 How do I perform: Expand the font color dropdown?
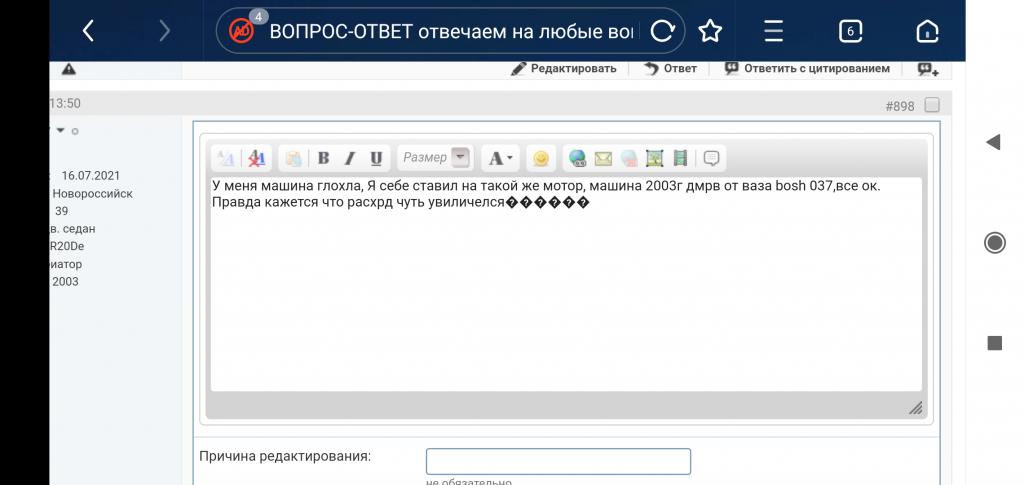[x=499, y=158]
